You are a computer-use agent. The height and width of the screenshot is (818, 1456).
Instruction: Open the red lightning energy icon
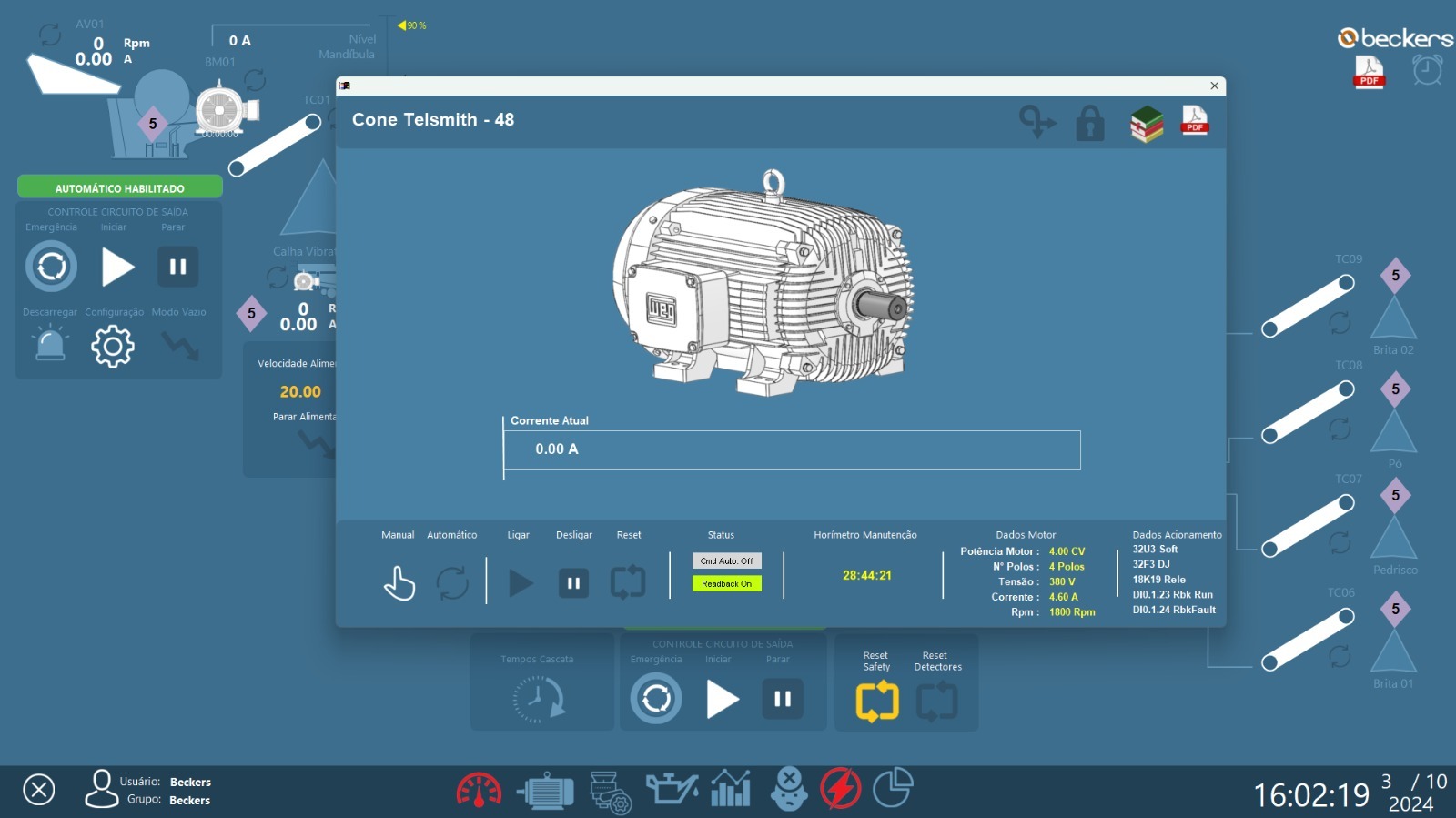tap(841, 789)
